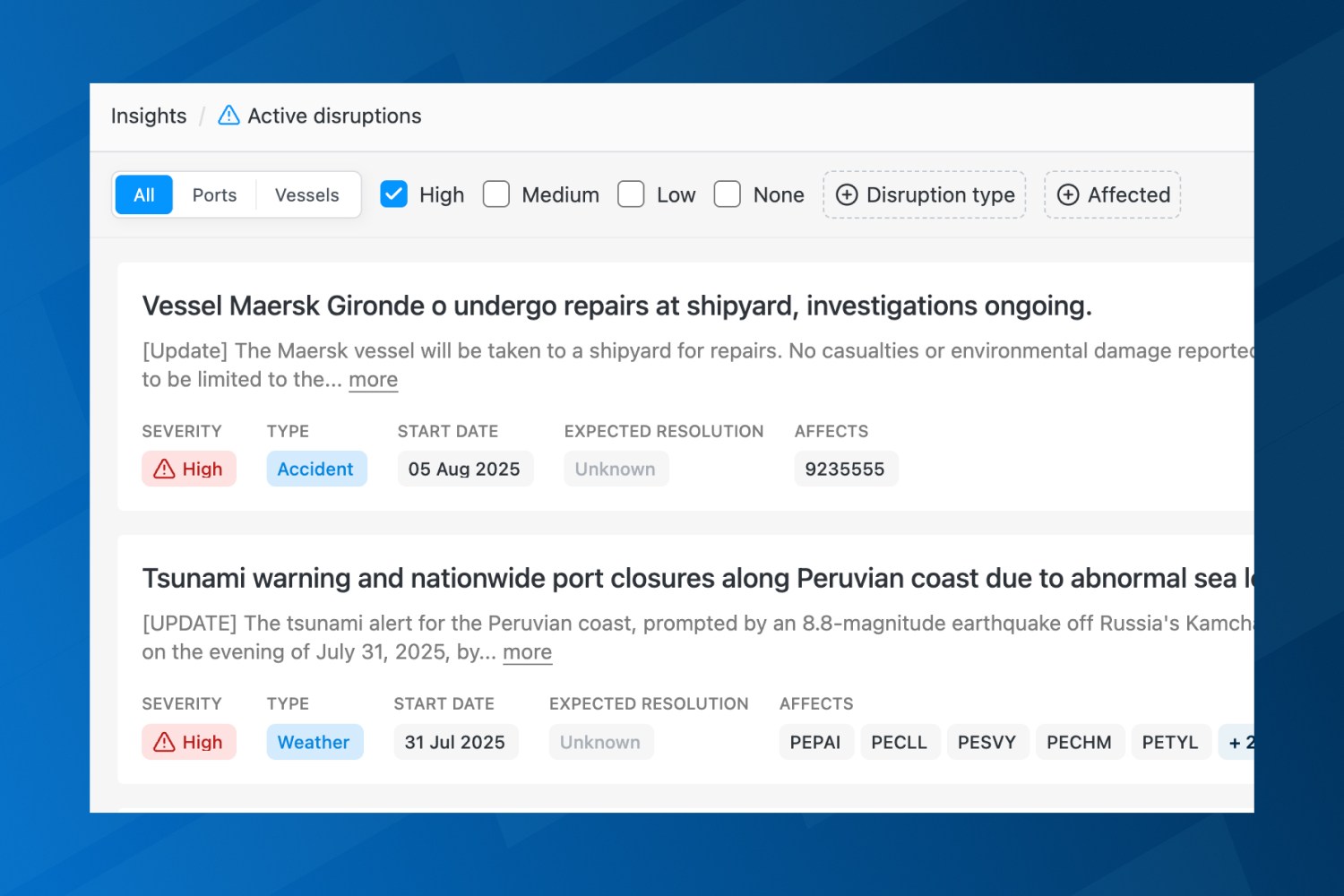Image resolution: width=1344 pixels, height=896 pixels.
Task: Click the '[Update] The Maersk vessel' description text
Action: 698,365
